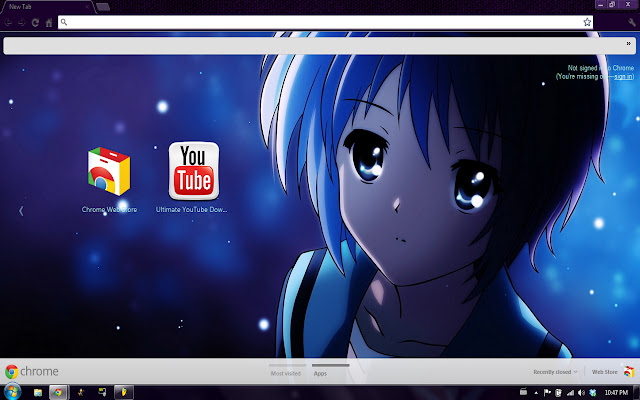Image resolution: width=640 pixels, height=400 pixels.
Task: Follow the 'sign in' link
Action: click(x=623, y=77)
